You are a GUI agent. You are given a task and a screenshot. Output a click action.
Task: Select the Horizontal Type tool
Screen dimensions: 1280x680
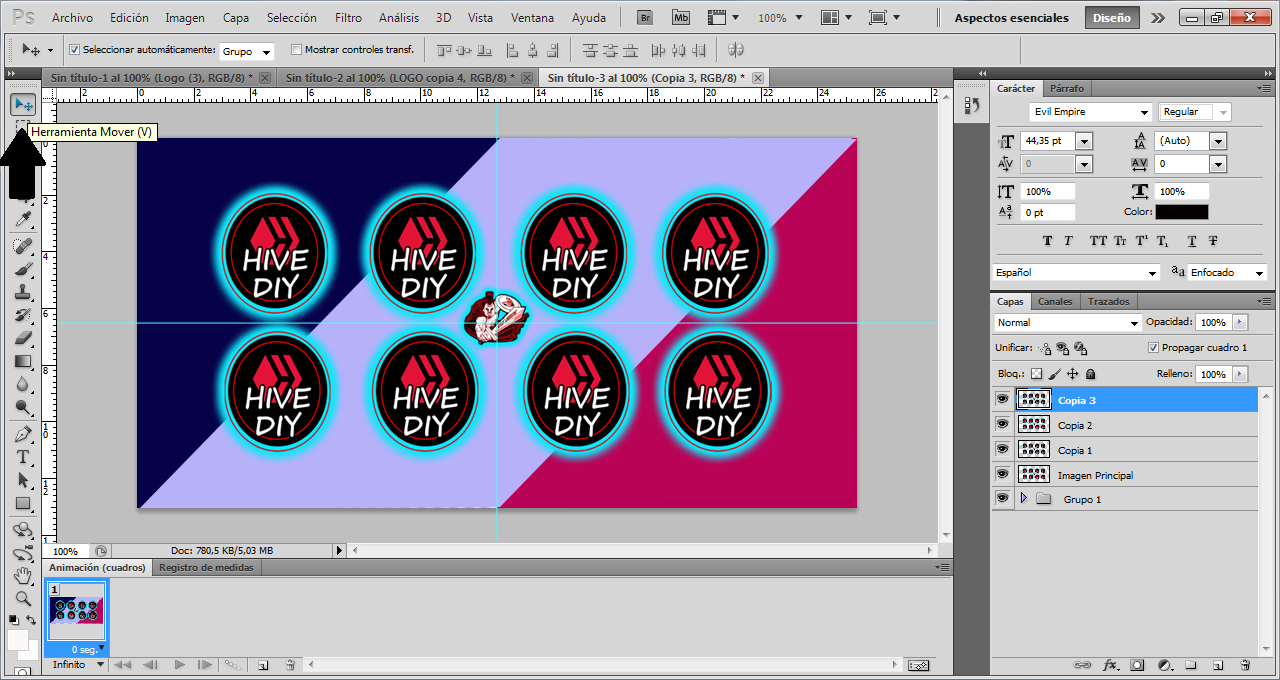coord(23,458)
